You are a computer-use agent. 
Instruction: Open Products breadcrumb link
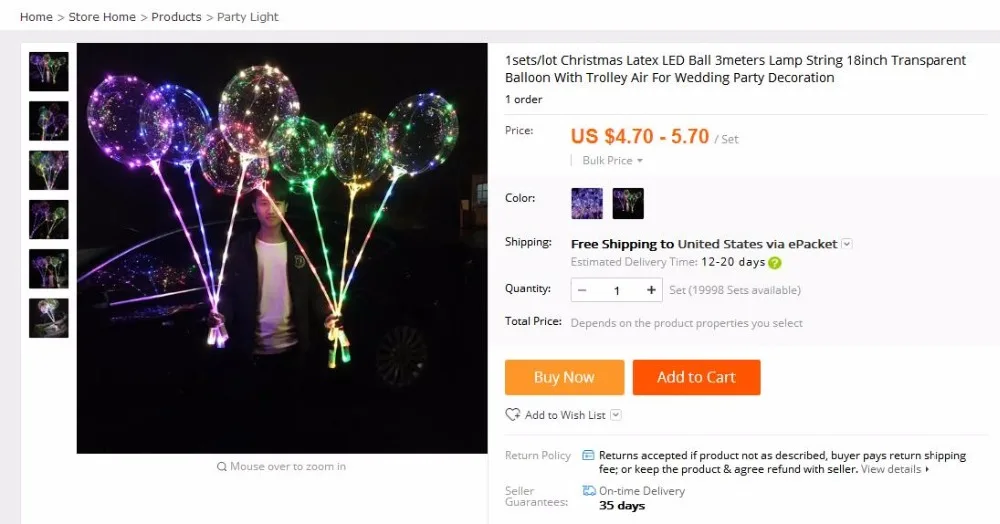click(176, 17)
